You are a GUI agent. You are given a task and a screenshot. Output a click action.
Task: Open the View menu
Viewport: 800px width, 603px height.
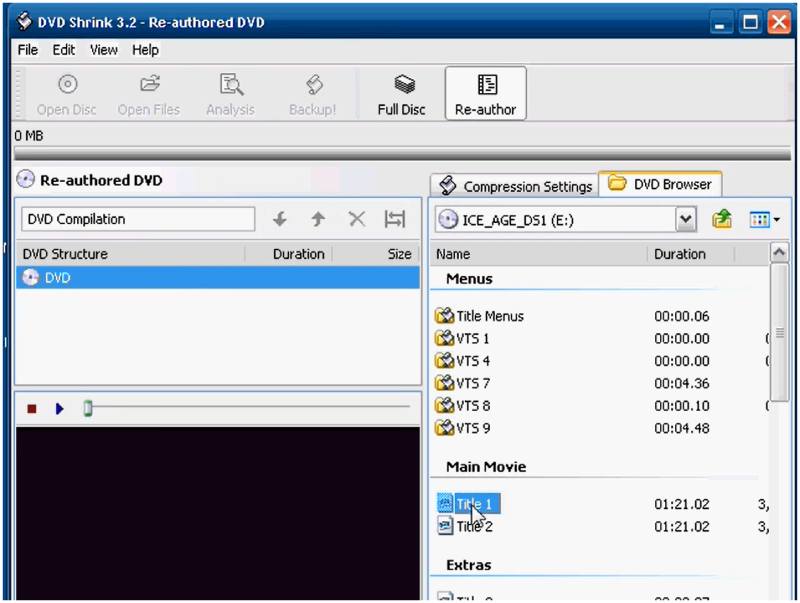point(104,50)
